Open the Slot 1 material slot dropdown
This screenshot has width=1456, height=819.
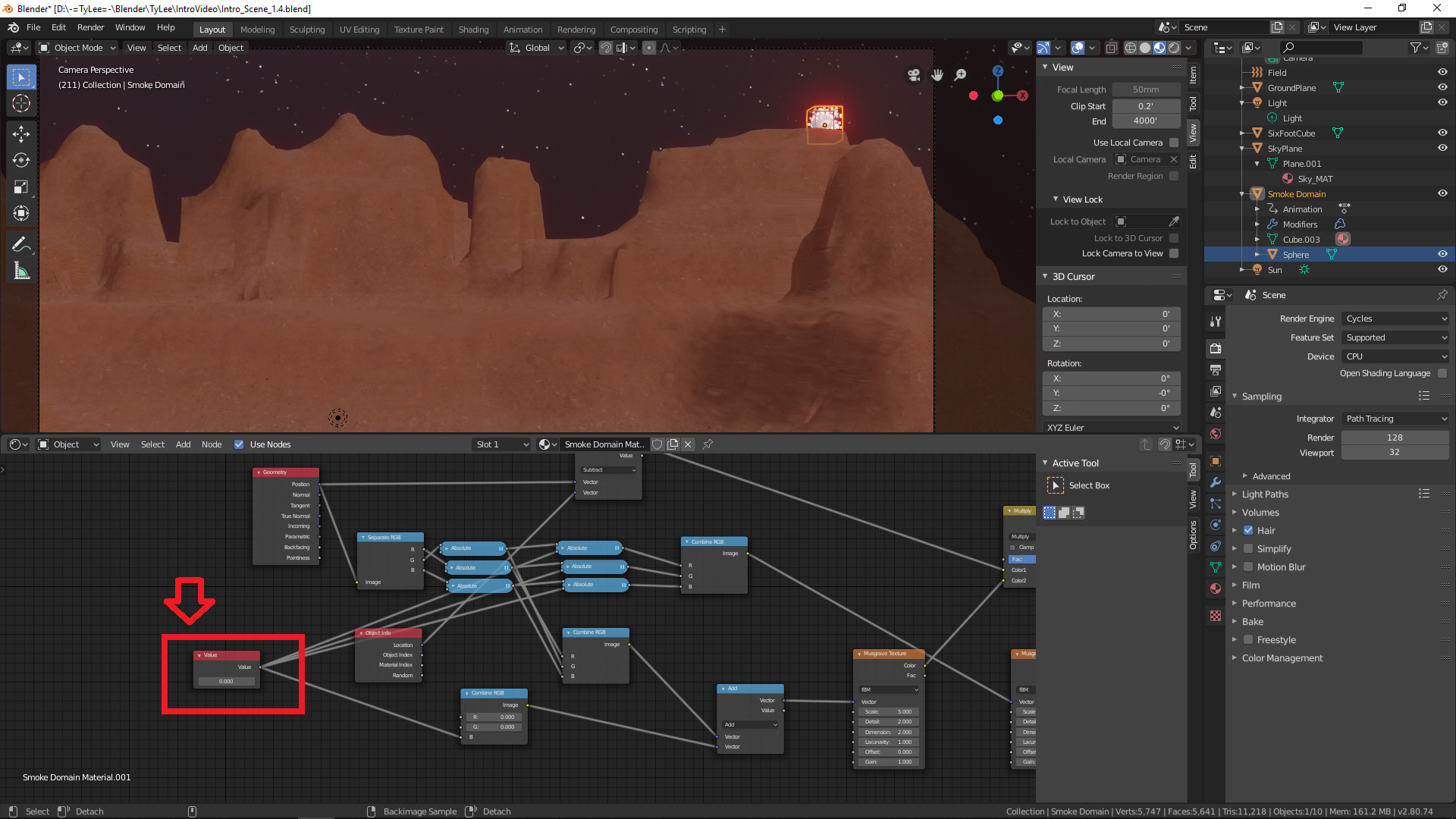pyautogui.click(x=501, y=444)
